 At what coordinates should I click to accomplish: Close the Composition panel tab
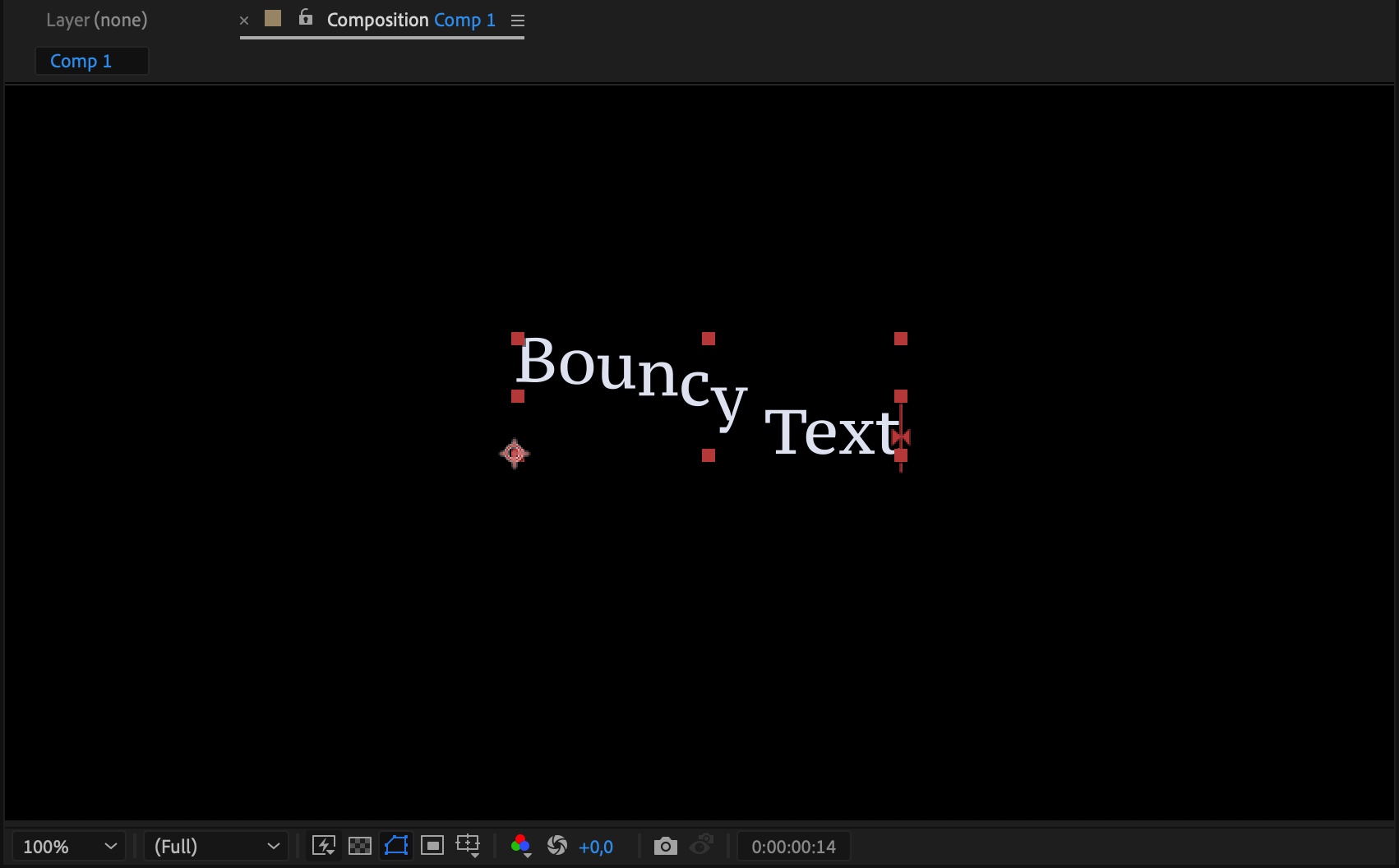coord(244,21)
